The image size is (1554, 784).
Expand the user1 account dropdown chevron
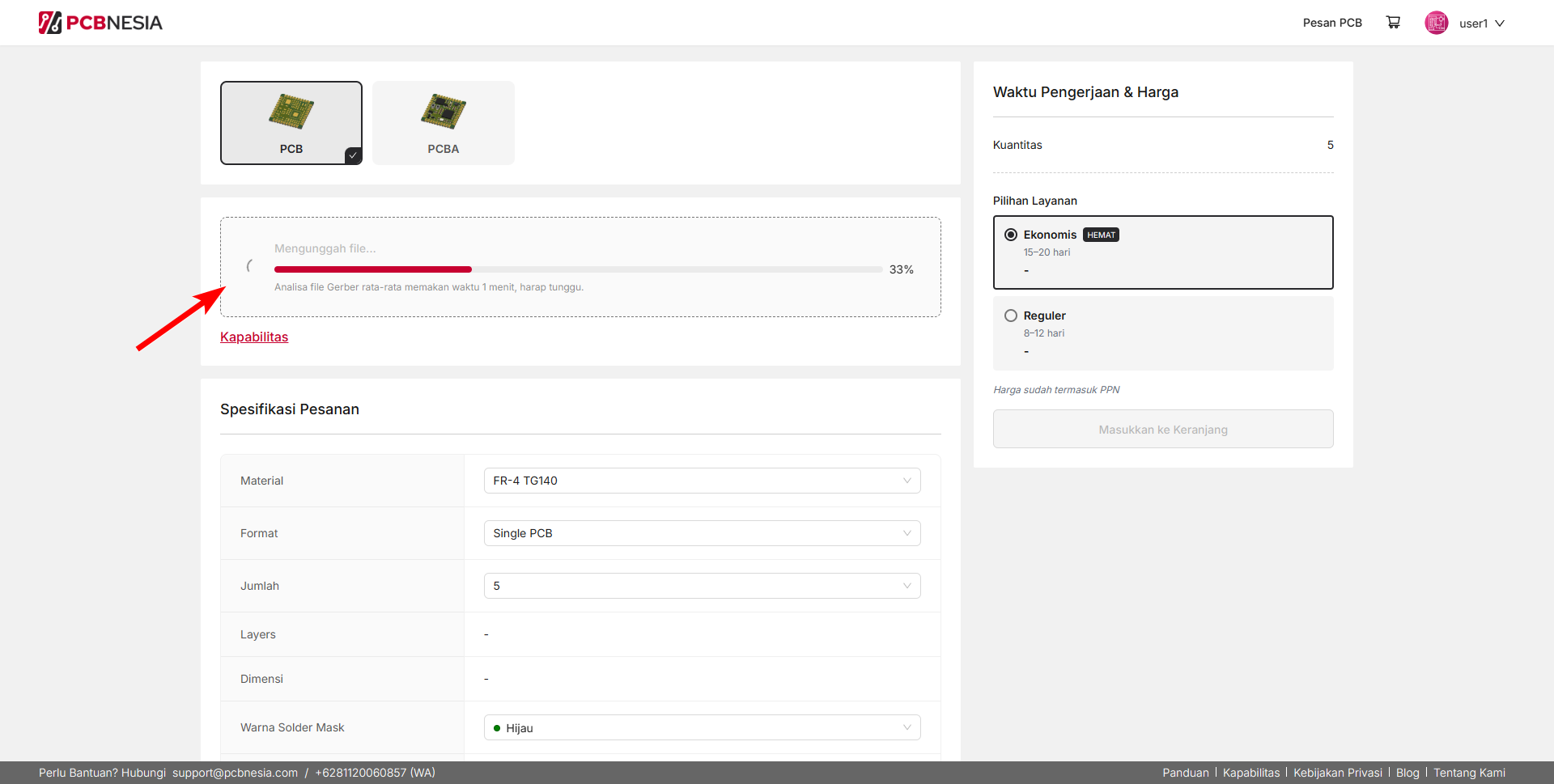pyautogui.click(x=1500, y=23)
